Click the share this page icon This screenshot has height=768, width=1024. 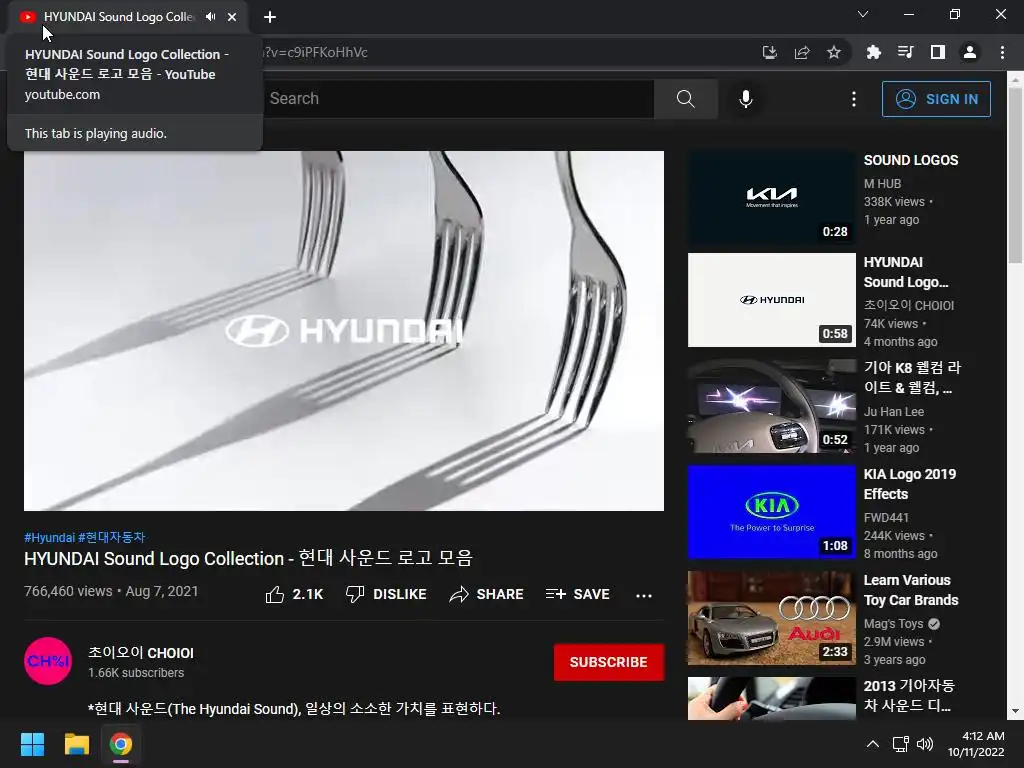(x=802, y=52)
